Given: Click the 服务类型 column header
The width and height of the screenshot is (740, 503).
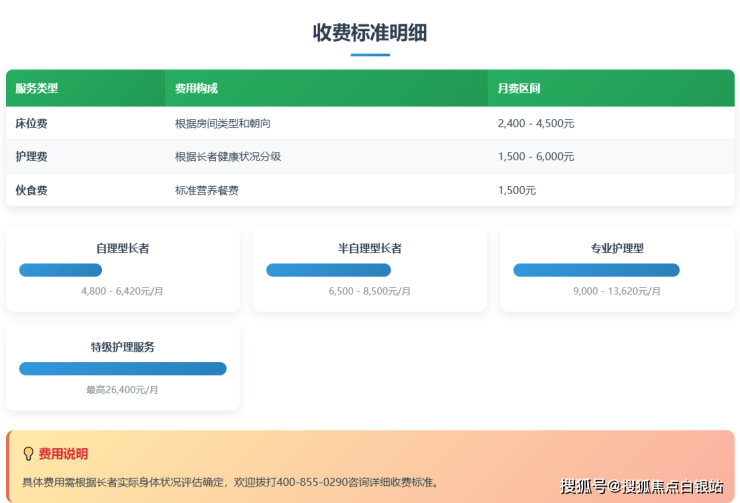Looking at the screenshot, I should point(37,88).
